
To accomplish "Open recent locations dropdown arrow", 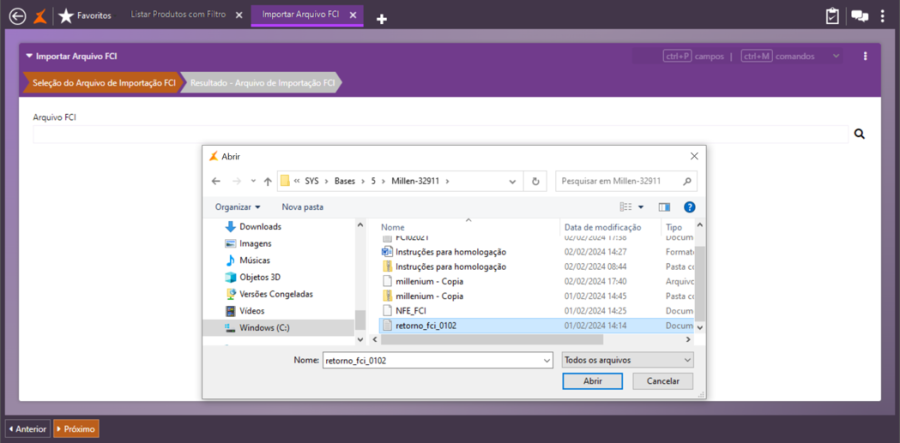I will pyautogui.click(x=253, y=181).
